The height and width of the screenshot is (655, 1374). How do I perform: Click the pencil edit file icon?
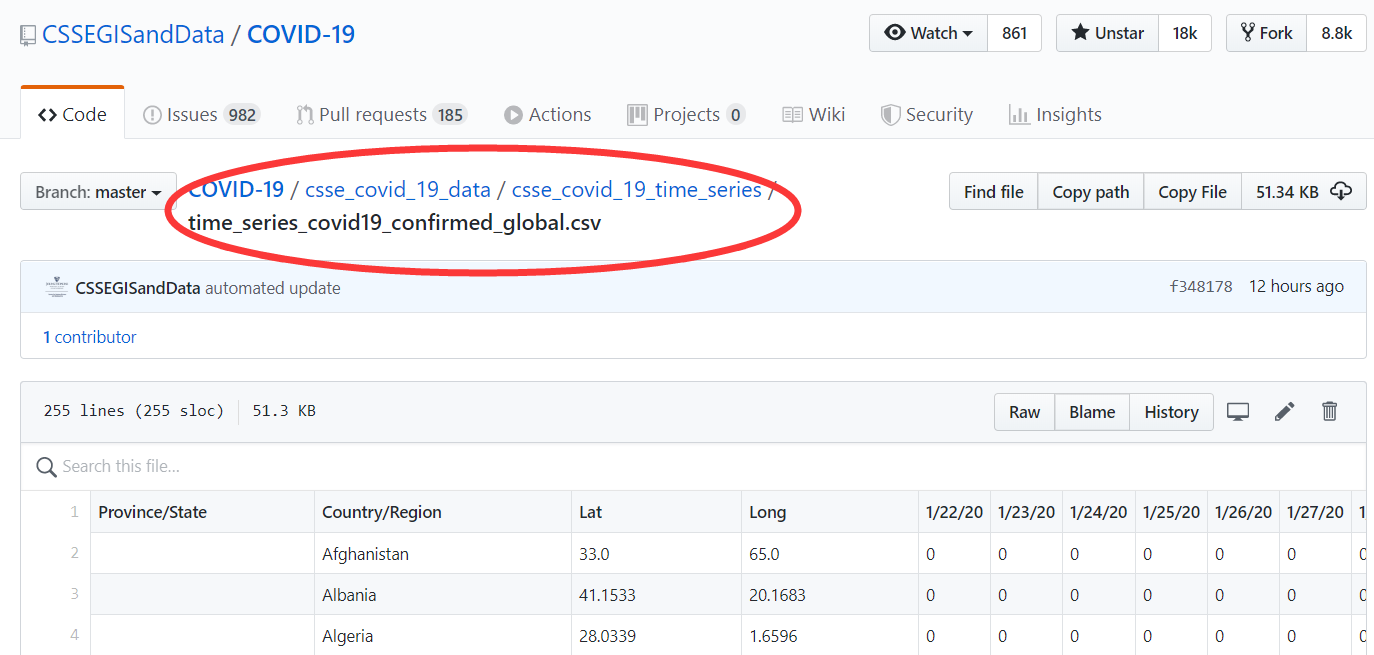coord(1284,412)
